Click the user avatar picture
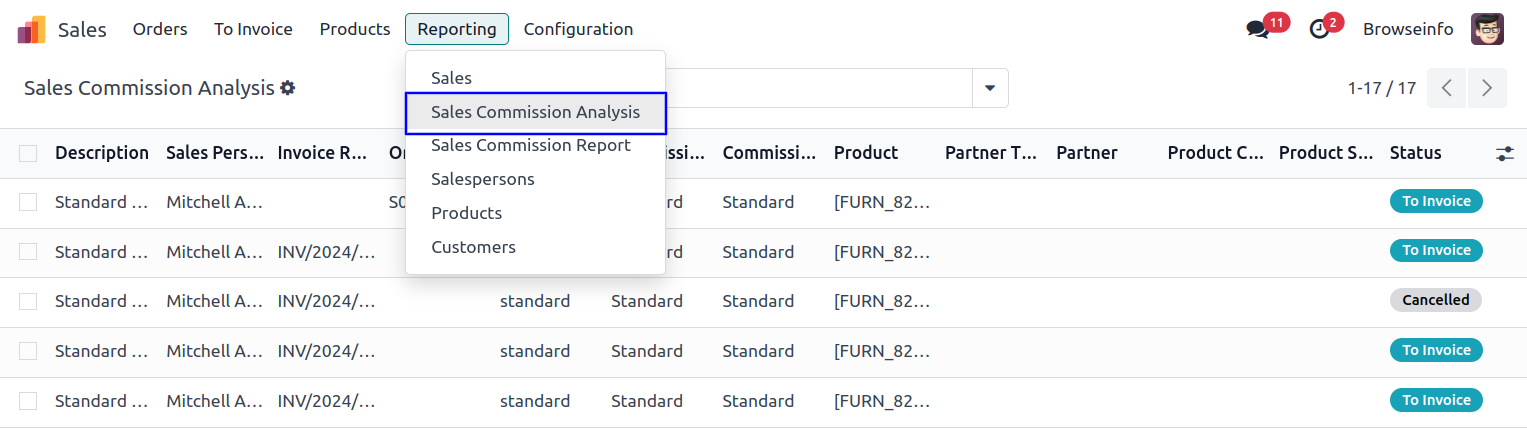This screenshot has width=1527, height=428. [x=1487, y=30]
